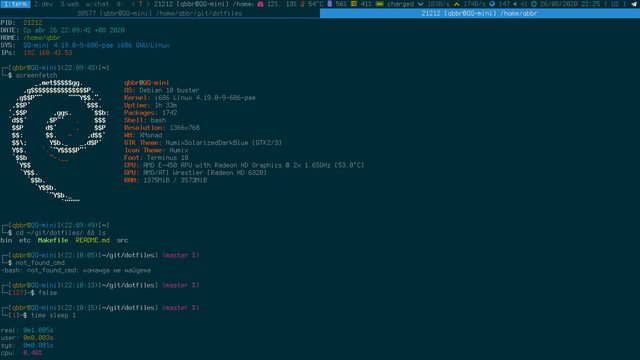This screenshot has width=640, height=360.
Task: Click the 'screenfetch' command text
Action: 36,76
